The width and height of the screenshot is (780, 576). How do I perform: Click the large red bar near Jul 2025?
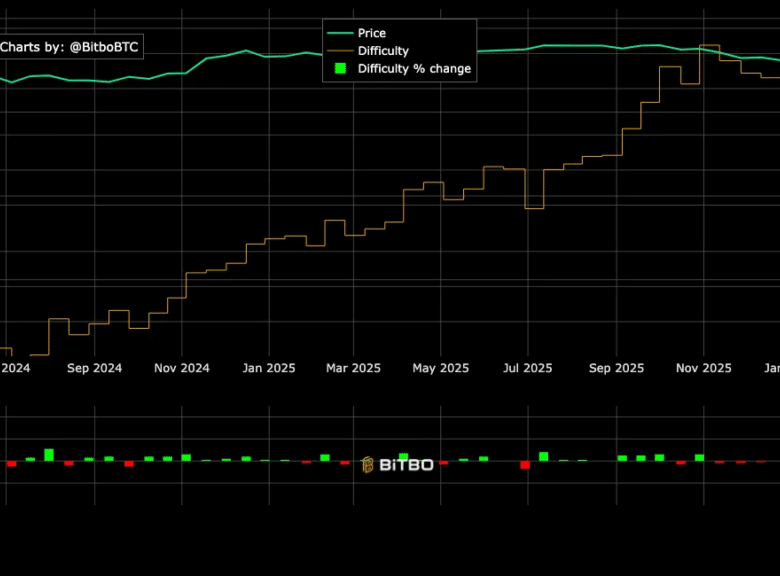tap(525, 465)
